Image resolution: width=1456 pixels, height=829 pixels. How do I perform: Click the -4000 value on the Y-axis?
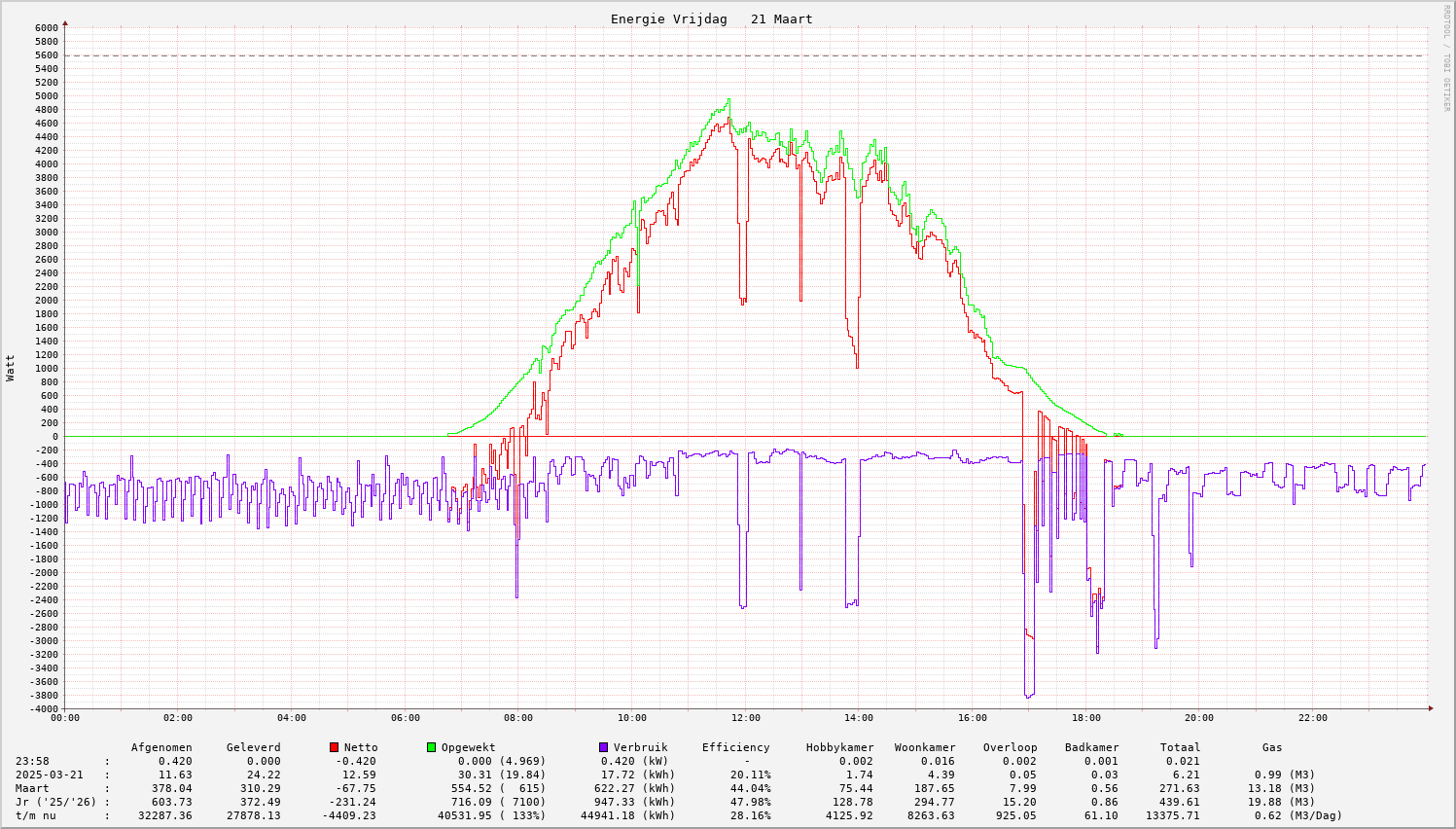pos(44,709)
